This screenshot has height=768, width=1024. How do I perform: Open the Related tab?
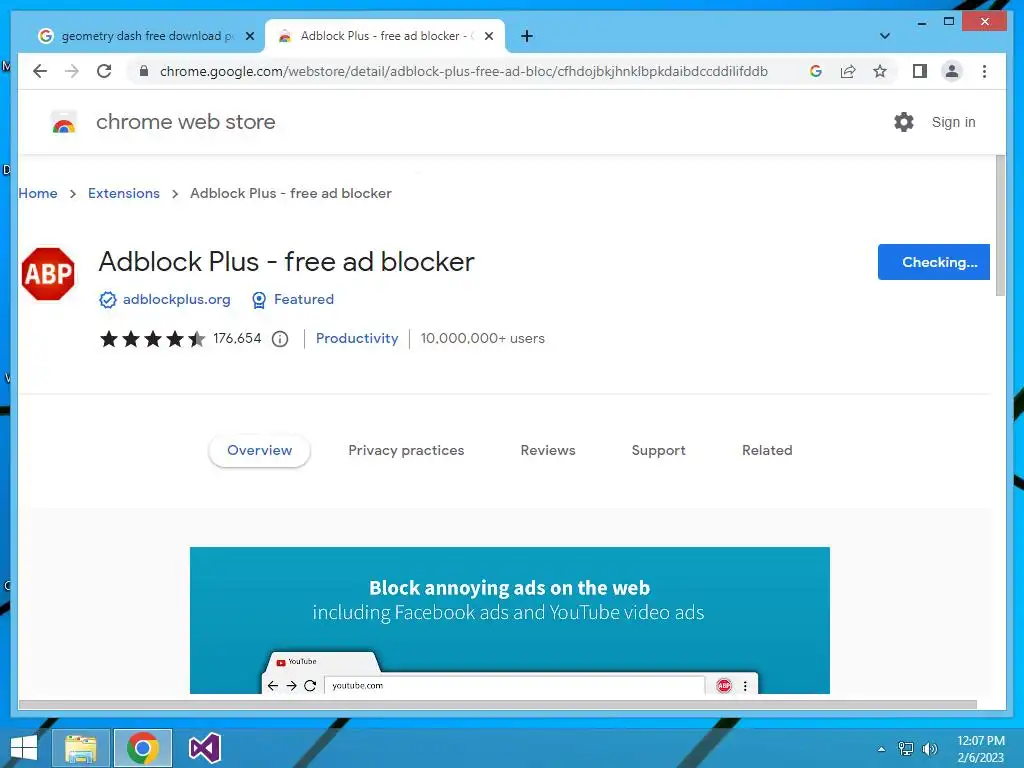[767, 451]
